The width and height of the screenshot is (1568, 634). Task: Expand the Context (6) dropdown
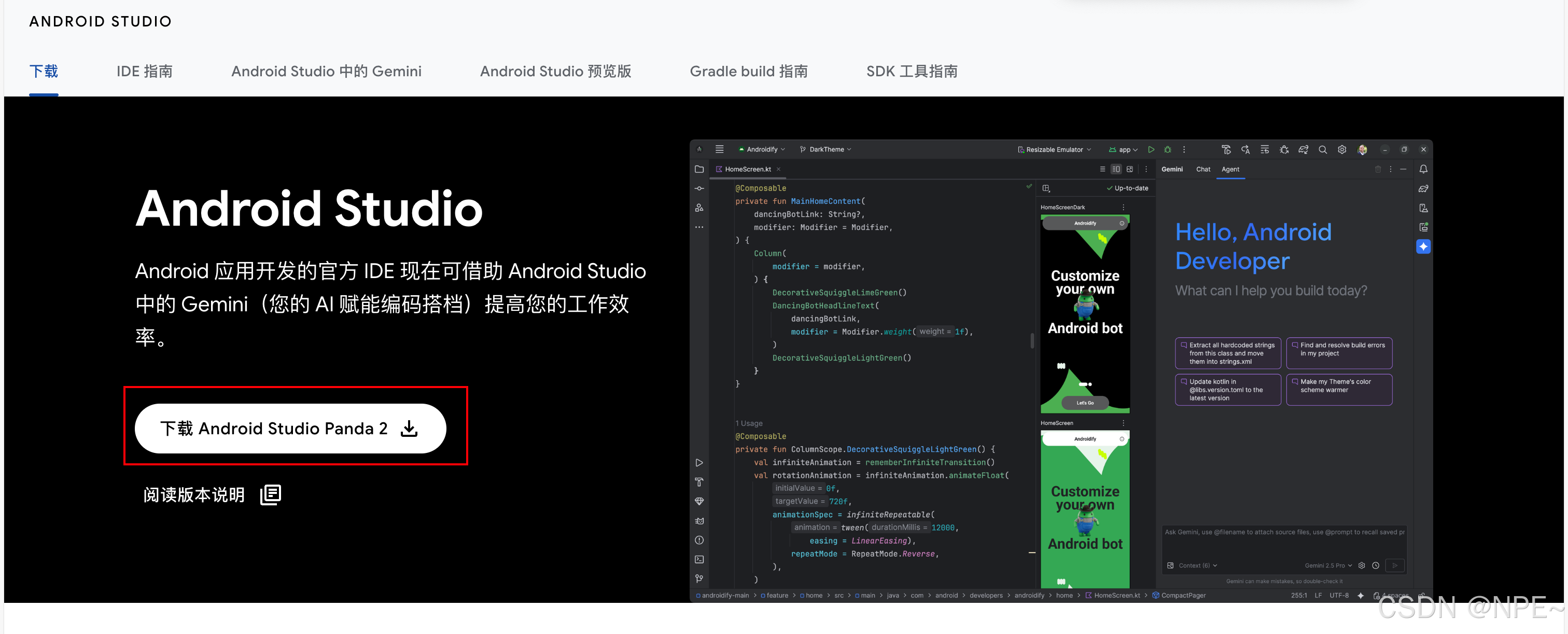tap(1197, 566)
